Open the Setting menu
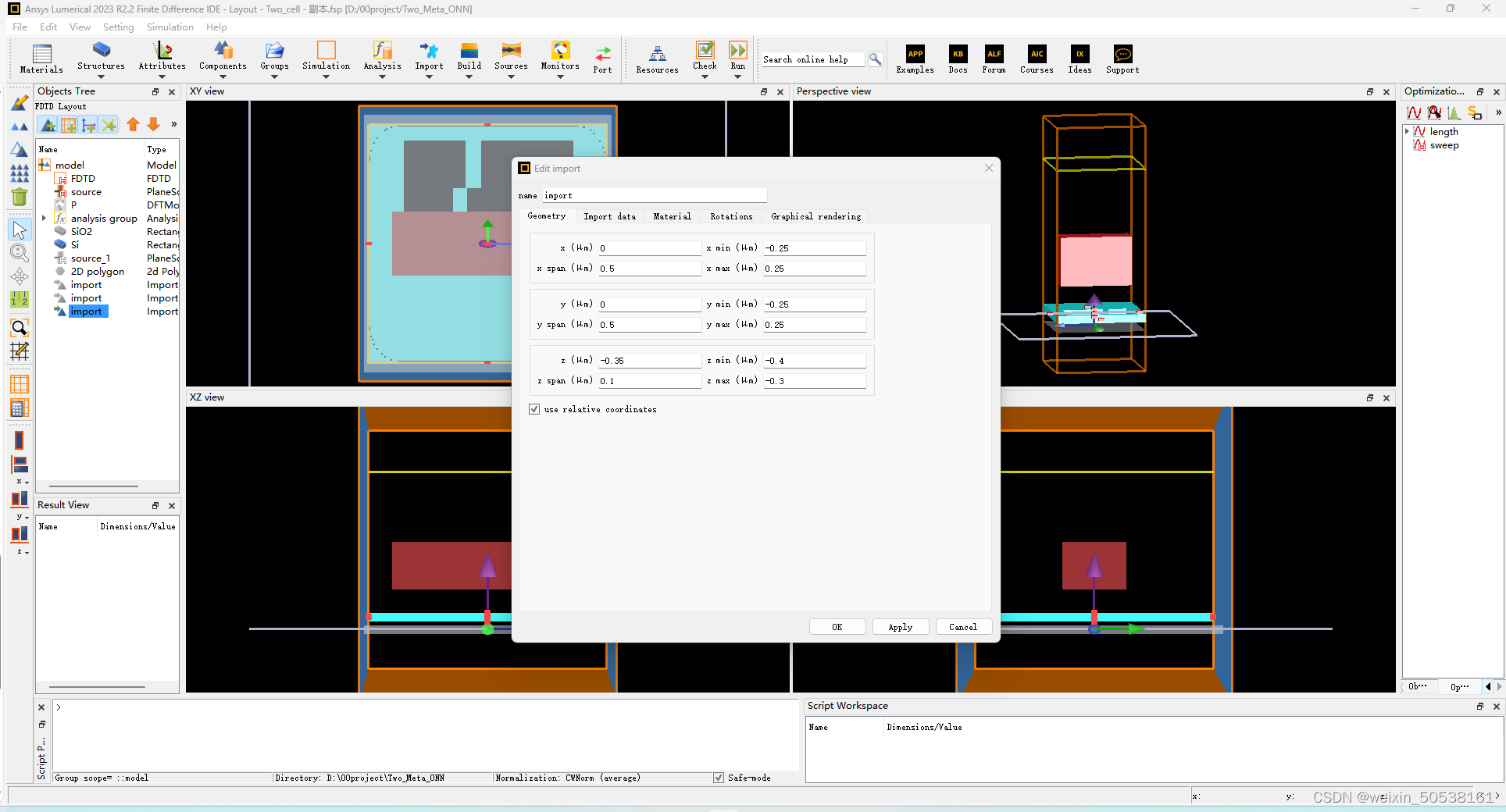Screen dimensions: 1506x812 pyautogui.click(x=118, y=27)
